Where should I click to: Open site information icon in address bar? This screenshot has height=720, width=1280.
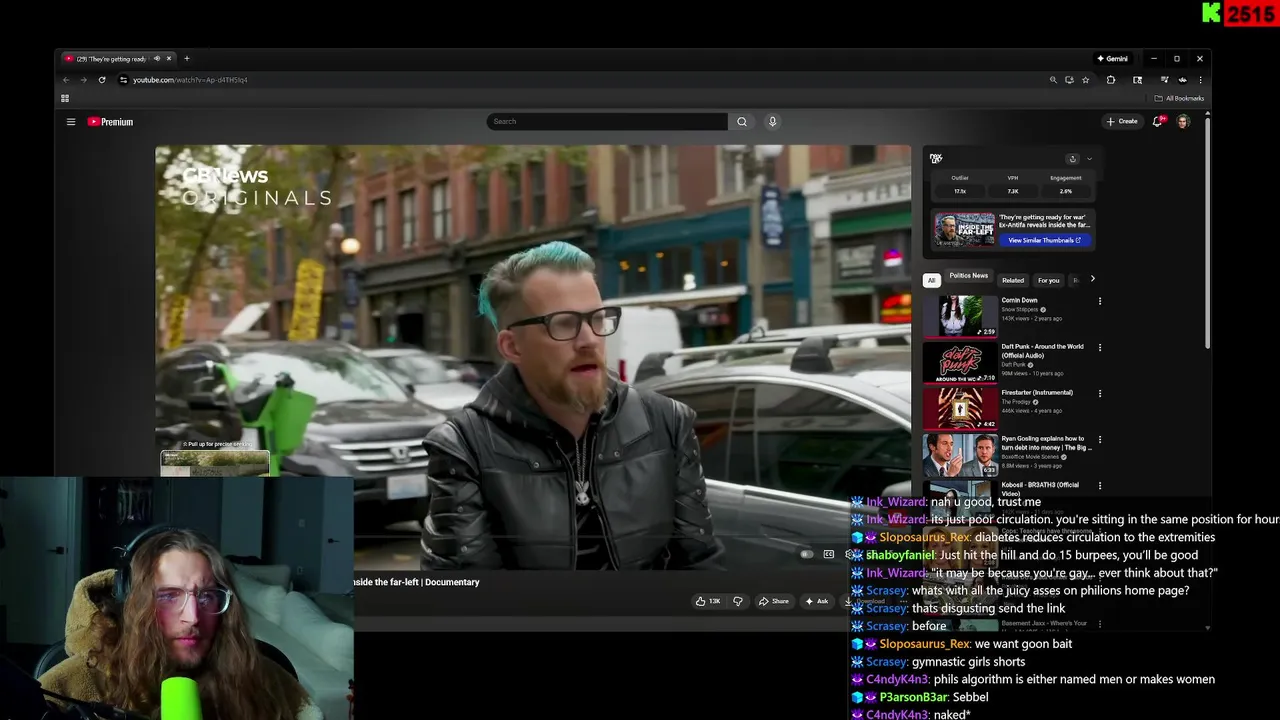coord(123,80)
